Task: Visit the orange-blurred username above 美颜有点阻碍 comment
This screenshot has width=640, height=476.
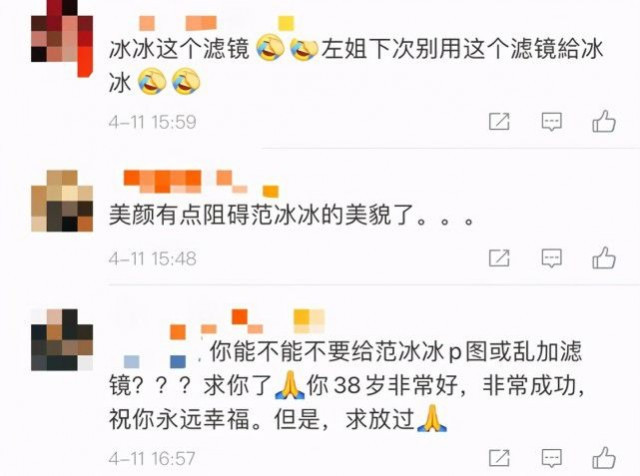Action: (201, 182)
